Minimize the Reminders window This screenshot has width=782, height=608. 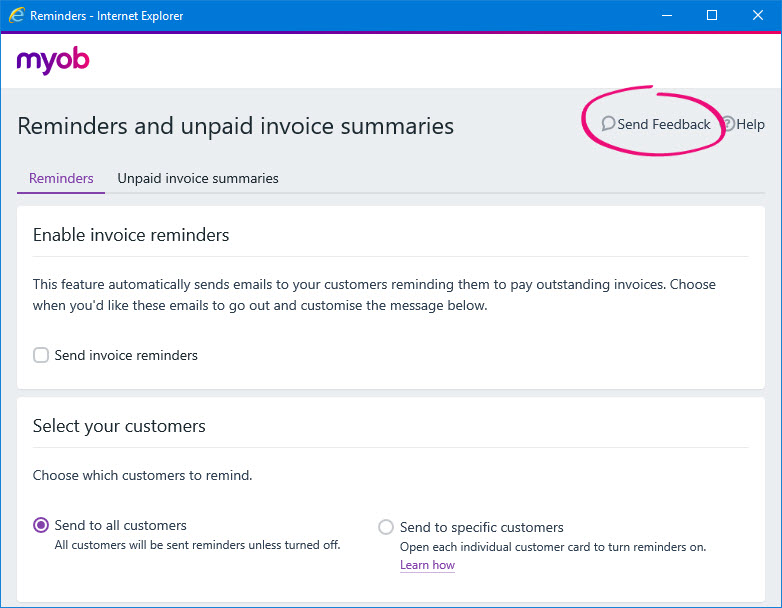click(664, 16)
